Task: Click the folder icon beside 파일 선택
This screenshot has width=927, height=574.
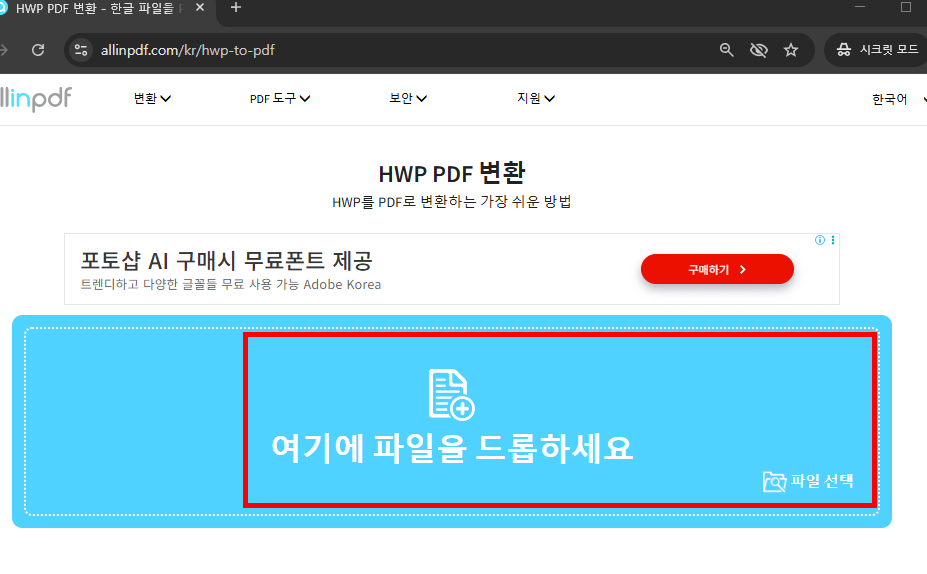Action: click(x=774, y=482)
